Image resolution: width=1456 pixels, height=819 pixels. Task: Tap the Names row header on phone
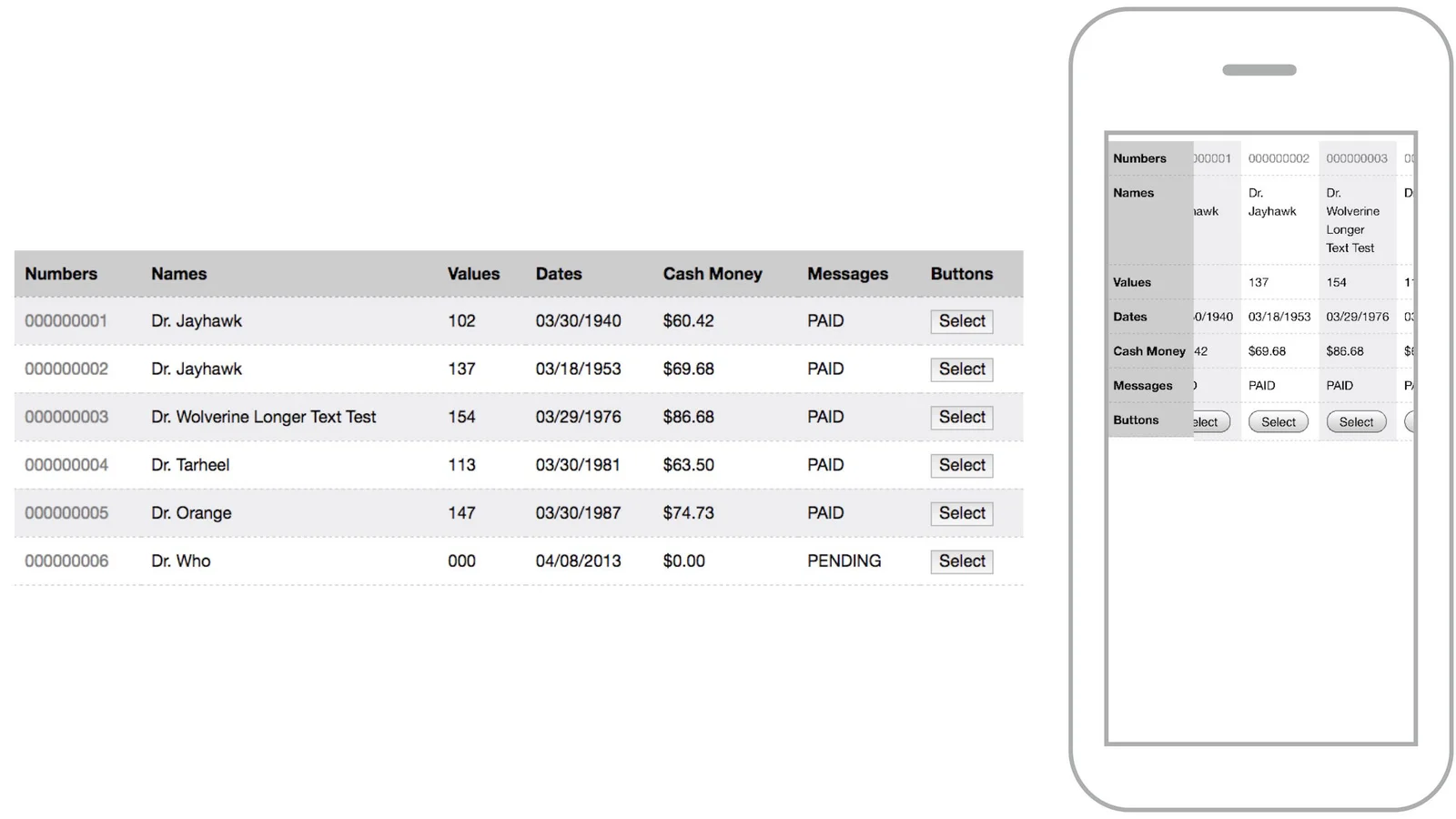coord(1133,193)
